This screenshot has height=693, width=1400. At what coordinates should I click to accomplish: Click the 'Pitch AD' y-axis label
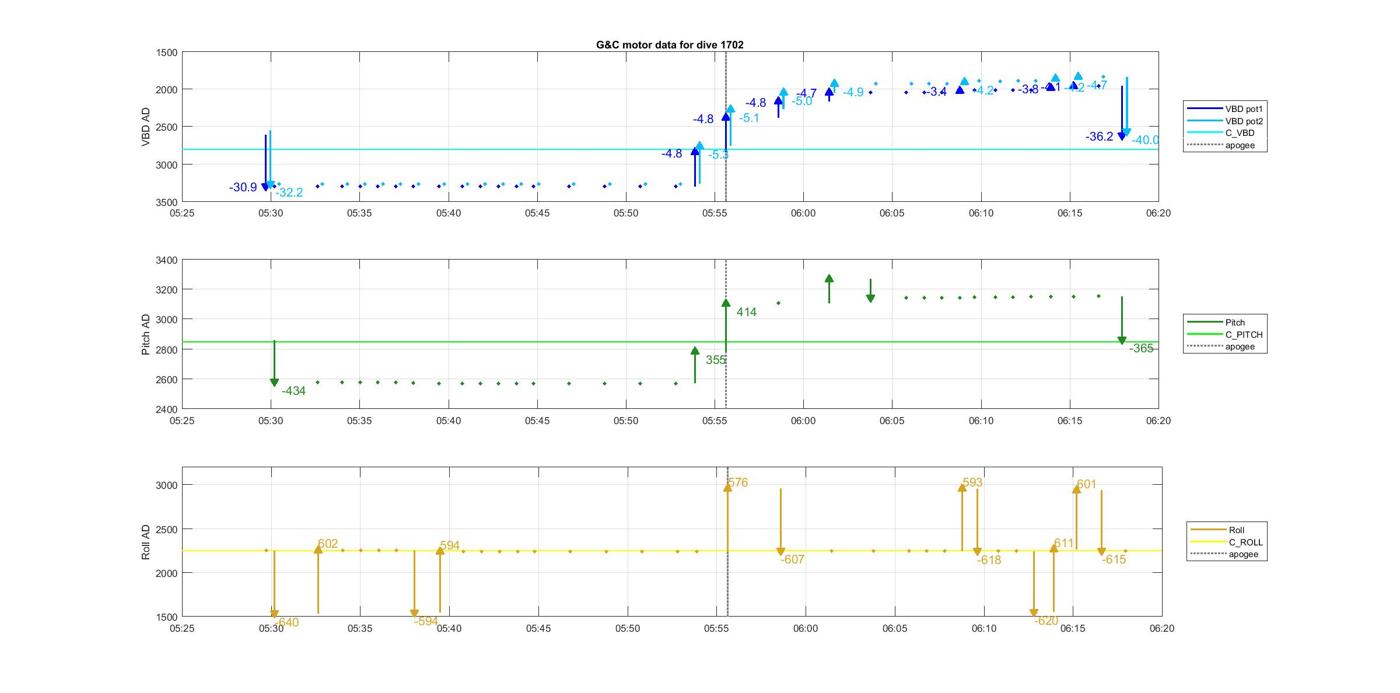pyautogui.click(x=146, y=335)
